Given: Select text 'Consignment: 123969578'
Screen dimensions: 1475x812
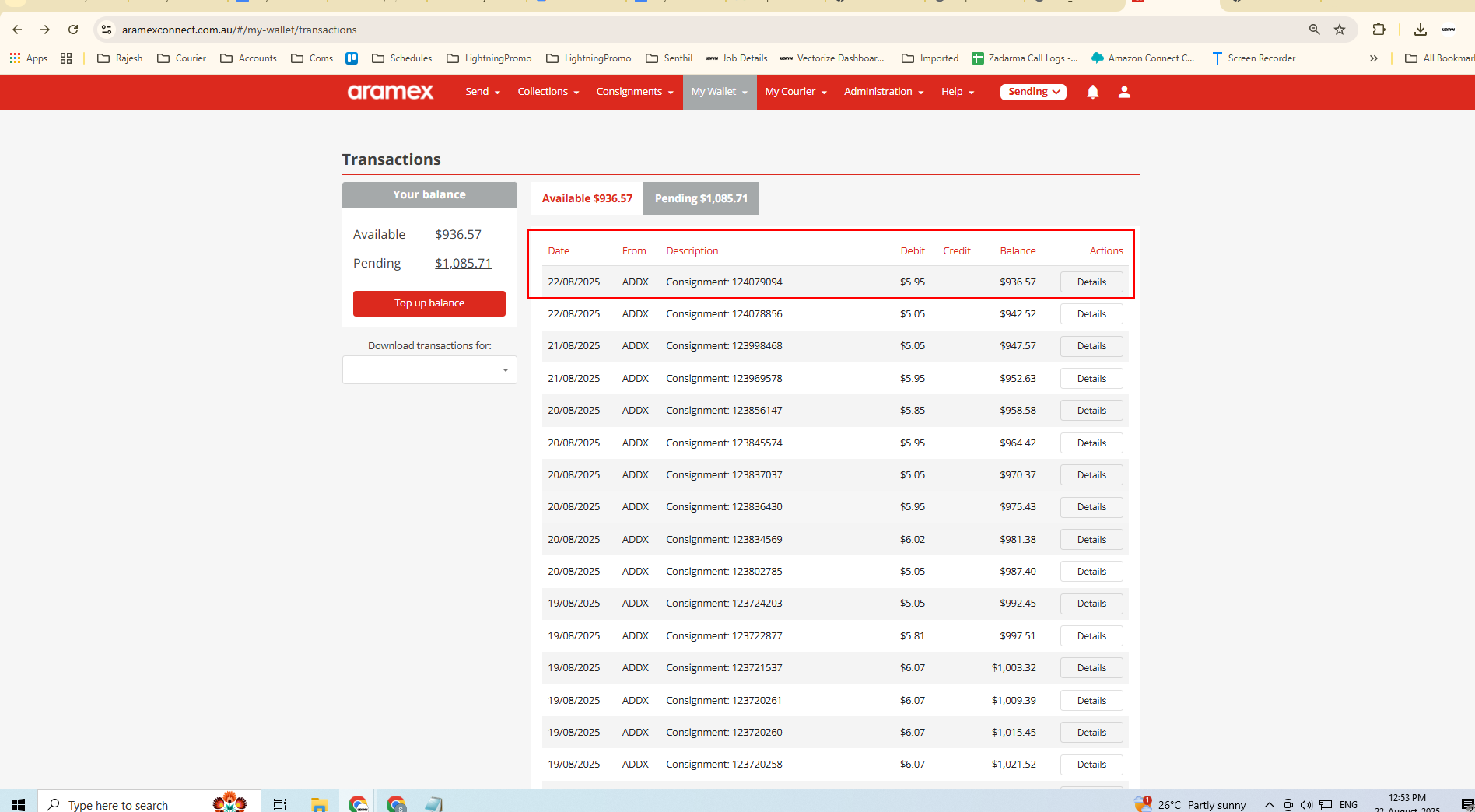Looking at the screenshot, I should click(724, 379).
